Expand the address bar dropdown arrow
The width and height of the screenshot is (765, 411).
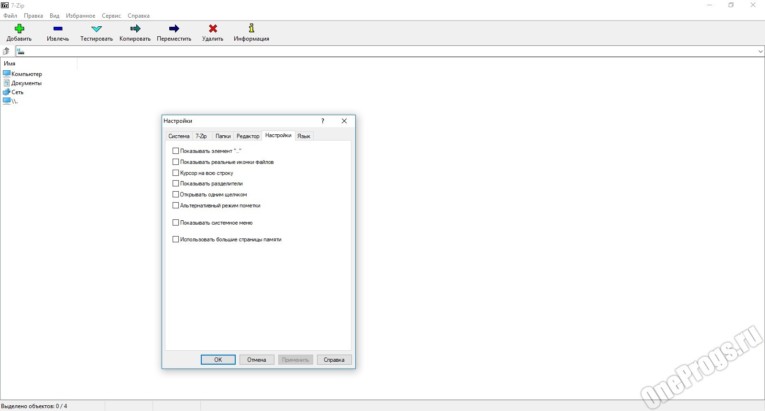tap(760, 51)
